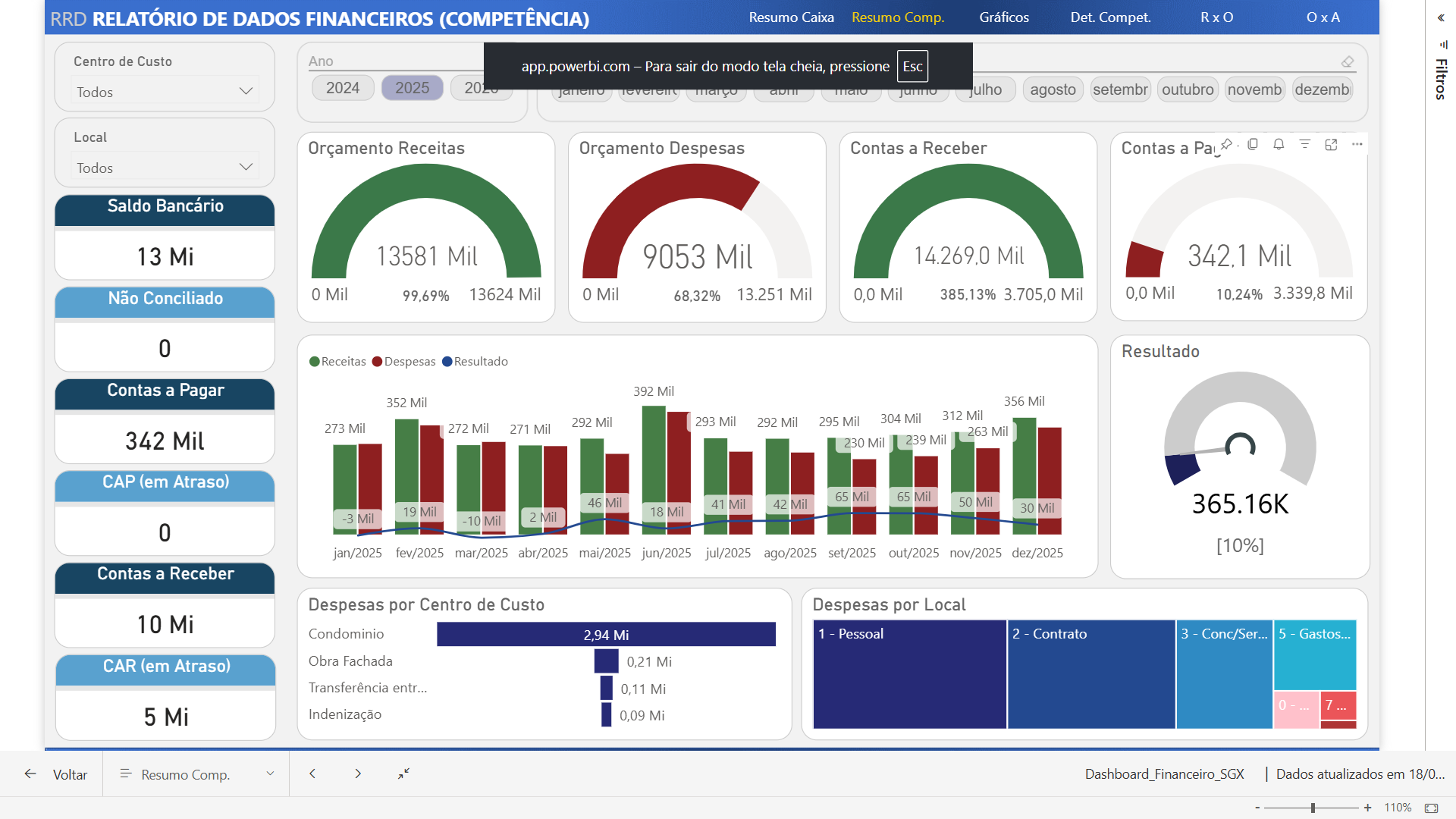Click the CAR (em Atraso) card header

pos(165,670)
